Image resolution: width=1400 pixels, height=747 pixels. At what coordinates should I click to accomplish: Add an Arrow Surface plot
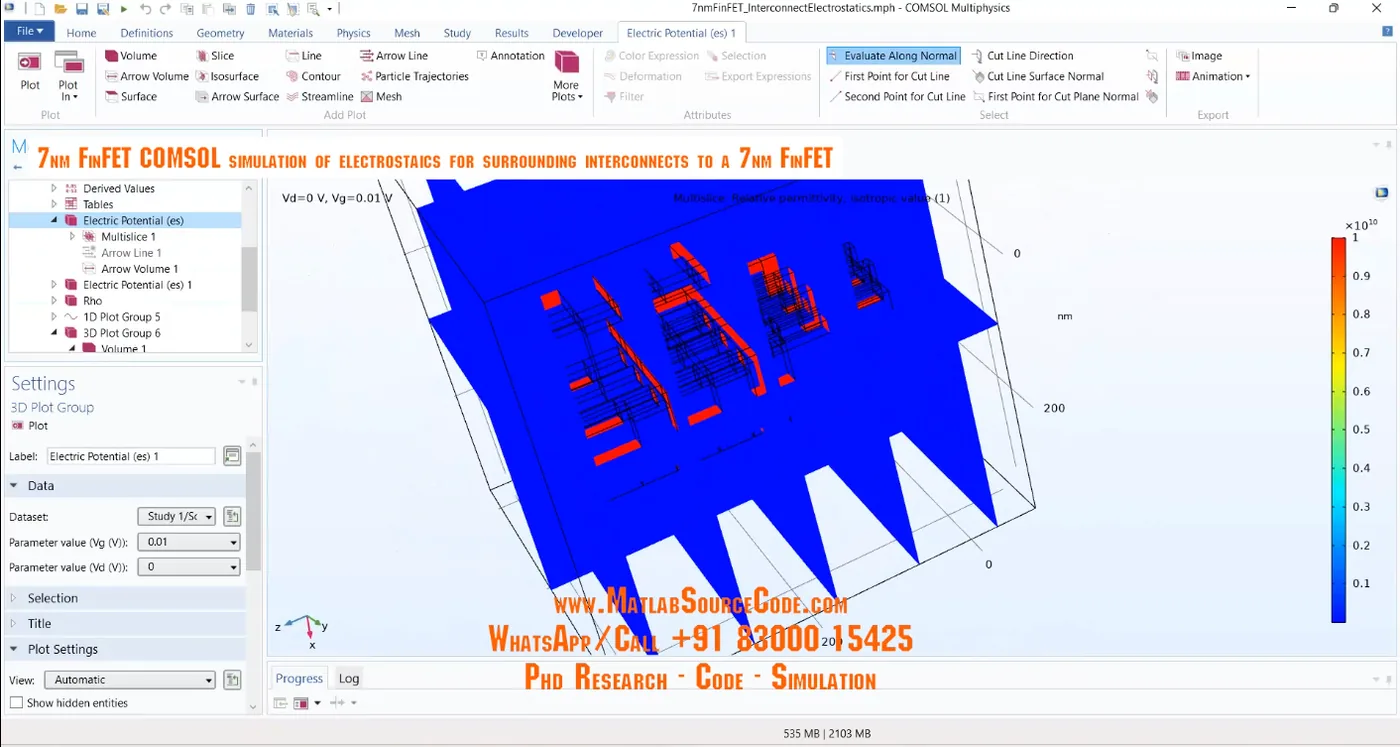pos(237,96)
